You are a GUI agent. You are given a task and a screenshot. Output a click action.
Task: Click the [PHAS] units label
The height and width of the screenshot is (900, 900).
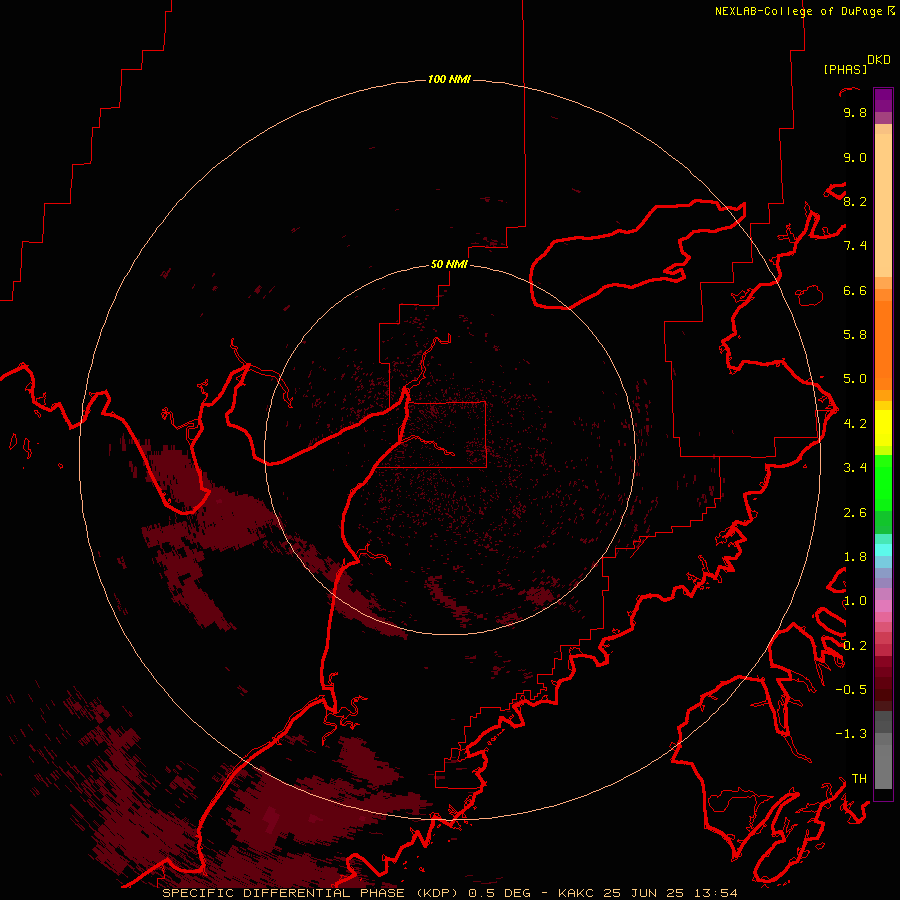[845, 69]
